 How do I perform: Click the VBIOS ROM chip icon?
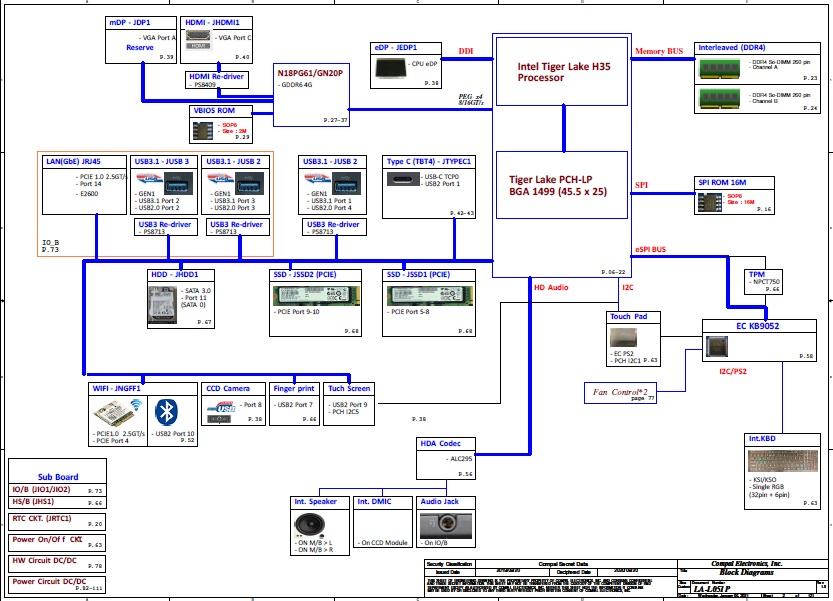pos(199,130)
